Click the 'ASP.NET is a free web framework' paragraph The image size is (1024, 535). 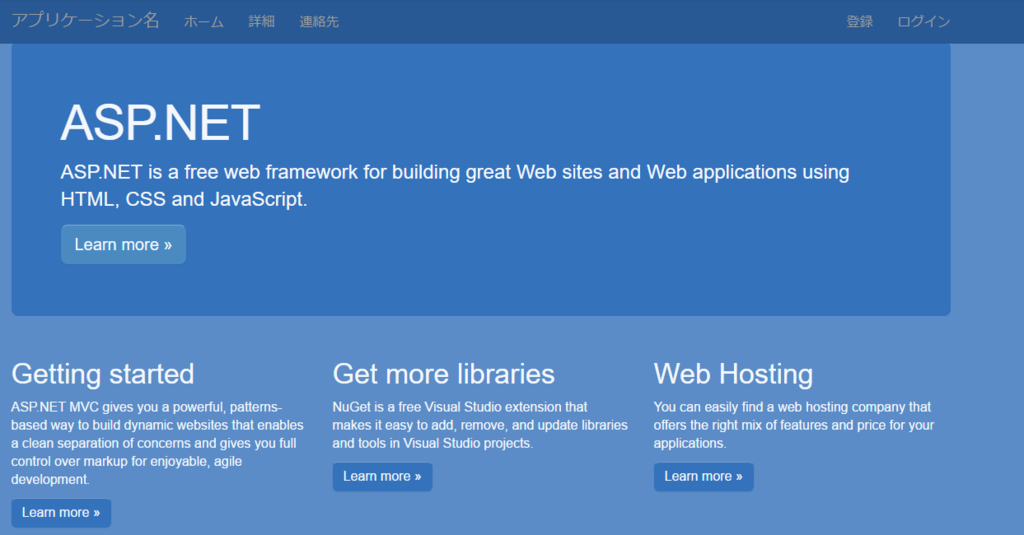pos(455,186)
